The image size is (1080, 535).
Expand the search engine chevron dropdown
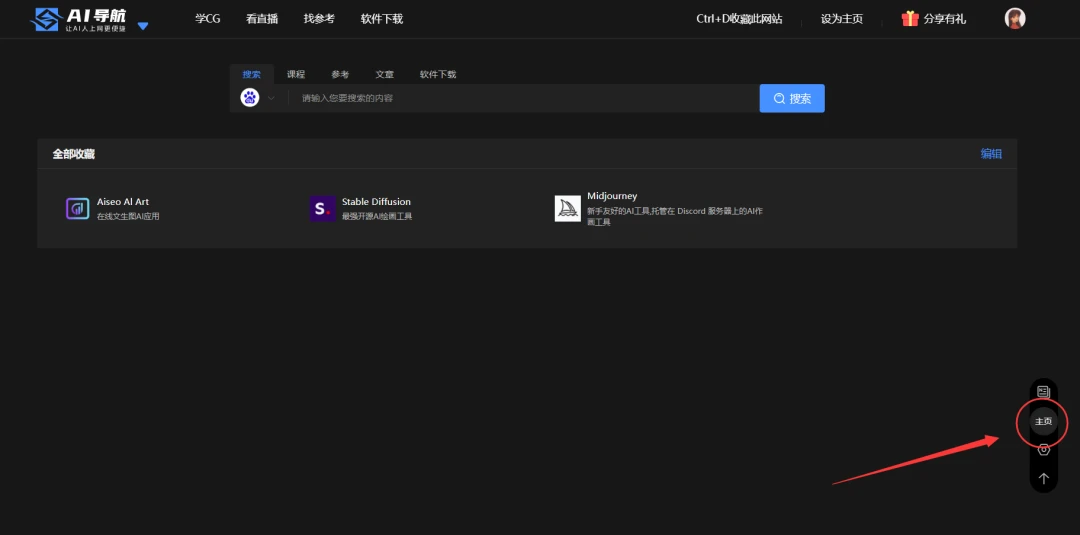coord(271,98)
